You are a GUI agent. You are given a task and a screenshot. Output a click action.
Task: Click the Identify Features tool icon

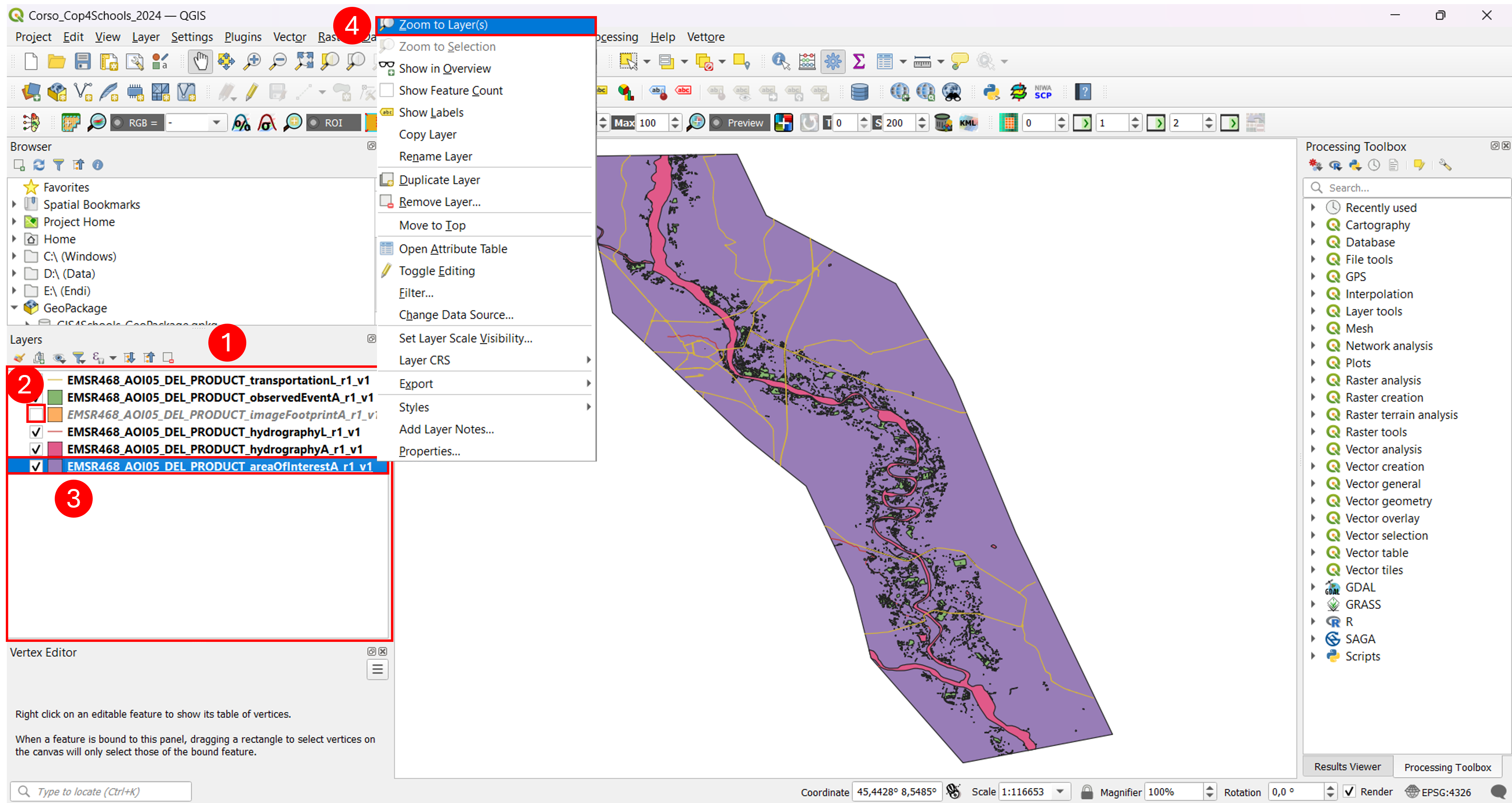781,61
